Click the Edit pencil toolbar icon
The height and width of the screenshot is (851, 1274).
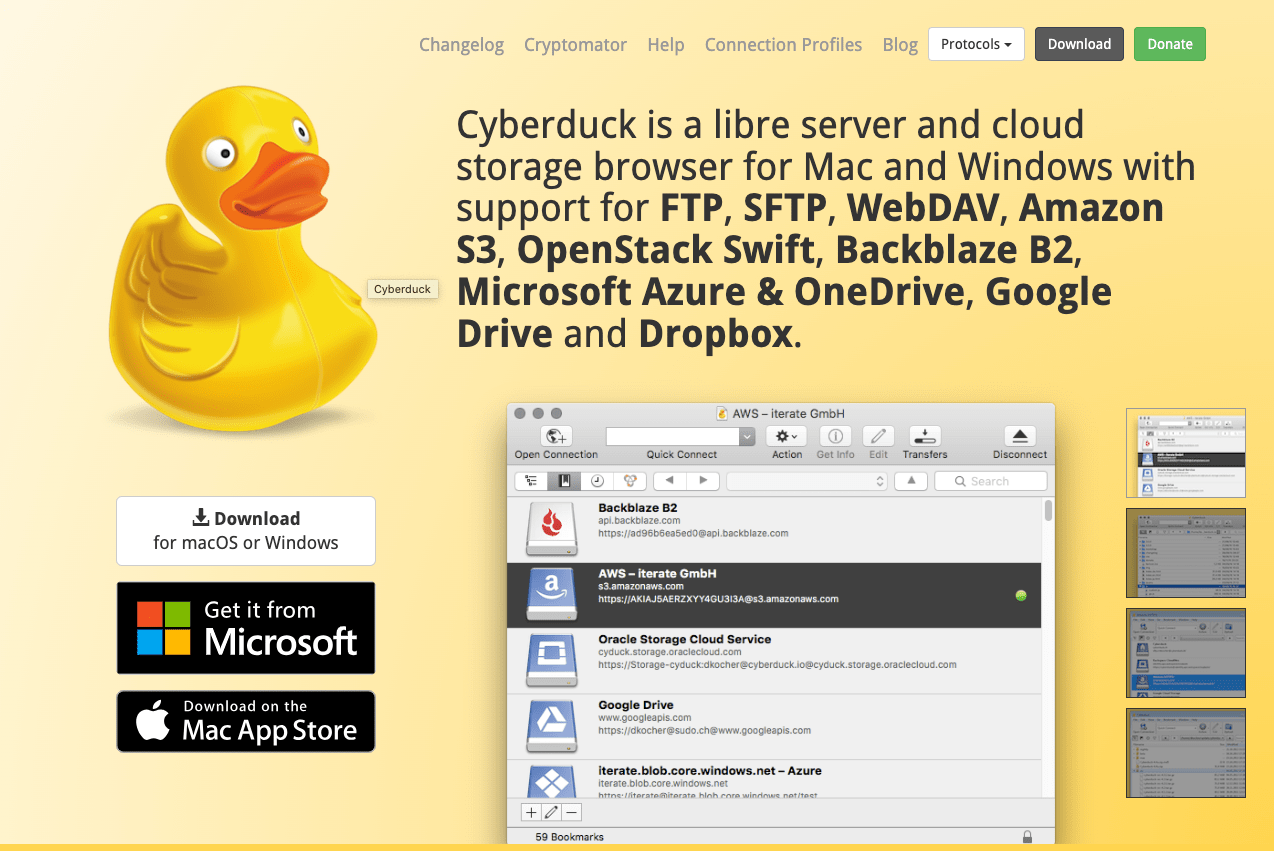point(878,436)
